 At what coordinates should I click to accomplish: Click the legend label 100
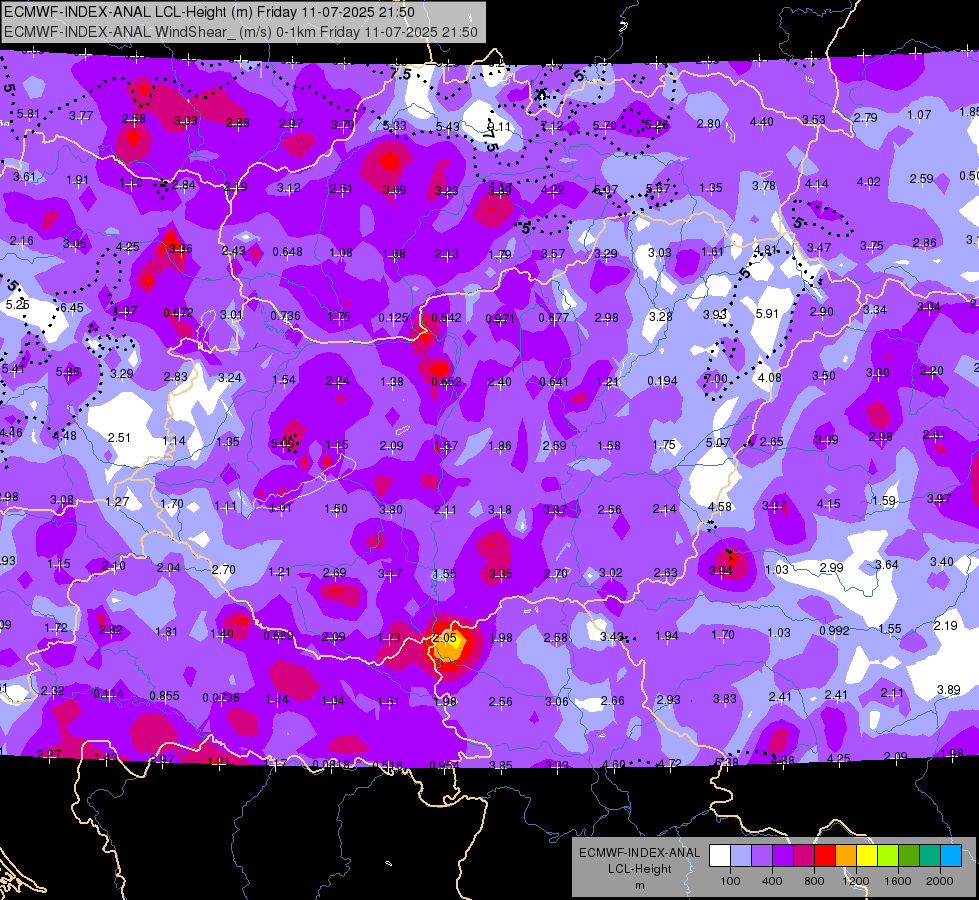click(x=730, y=881)
